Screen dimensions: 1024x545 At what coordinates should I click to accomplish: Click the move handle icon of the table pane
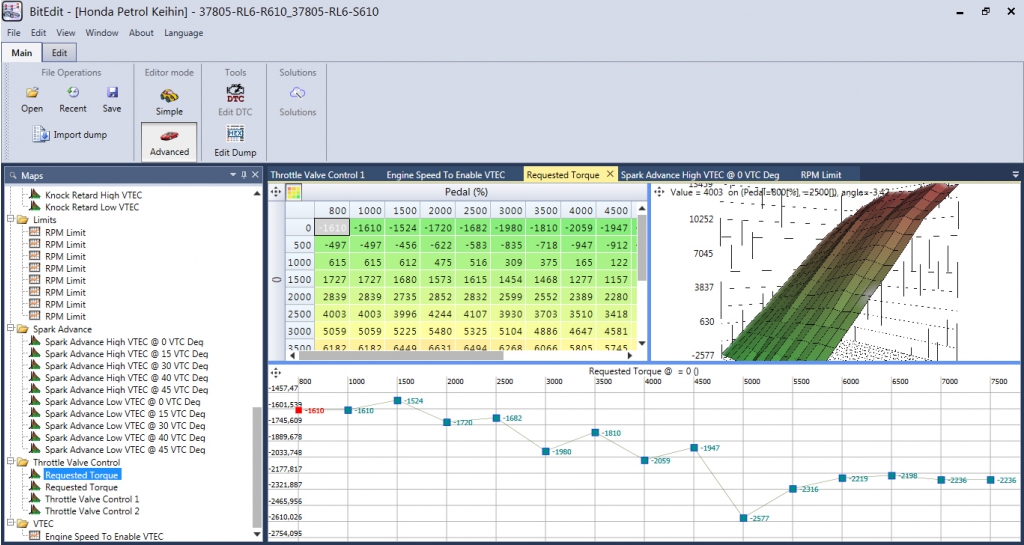pos(276,192)
